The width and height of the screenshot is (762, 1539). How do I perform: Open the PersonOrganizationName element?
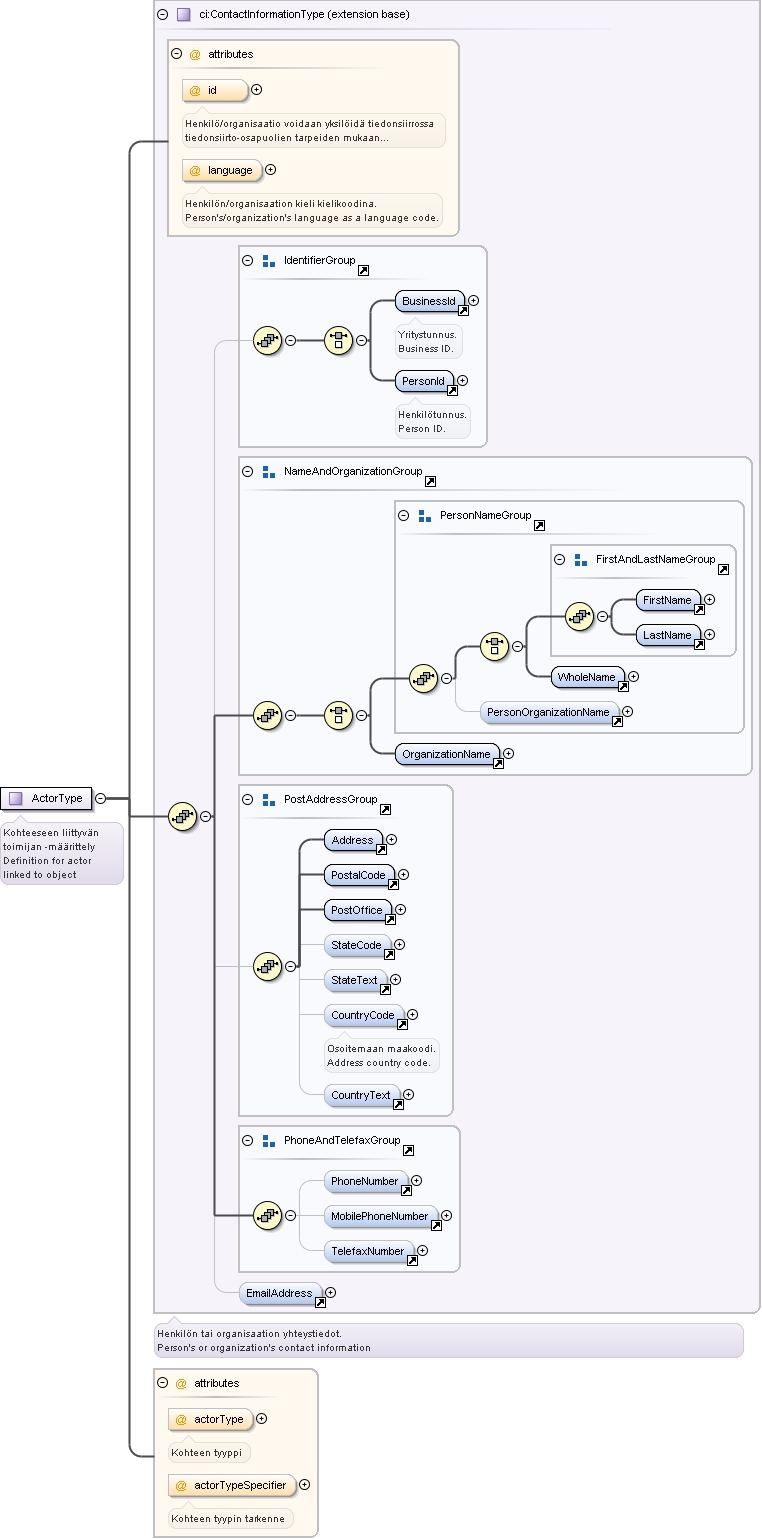(x=549, y=712)
